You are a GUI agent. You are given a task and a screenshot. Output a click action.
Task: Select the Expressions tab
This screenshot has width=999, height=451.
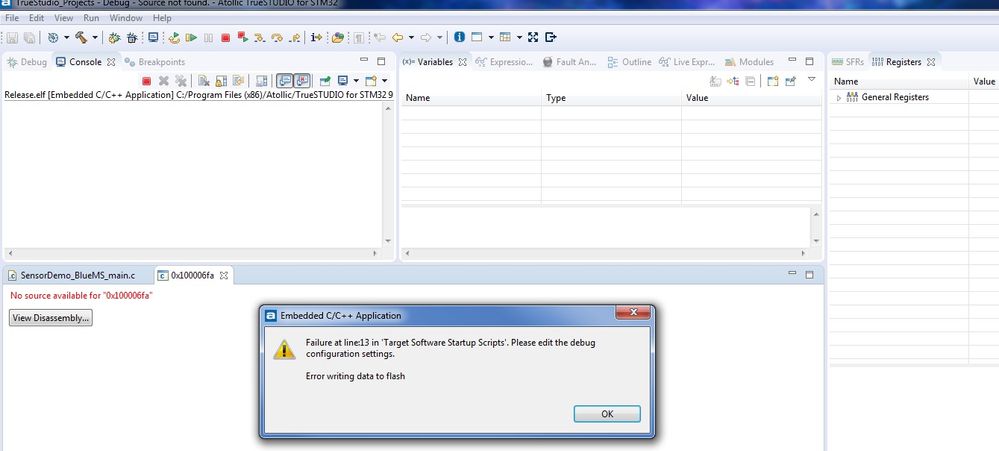pyautogui.click(x=504, y=62)
